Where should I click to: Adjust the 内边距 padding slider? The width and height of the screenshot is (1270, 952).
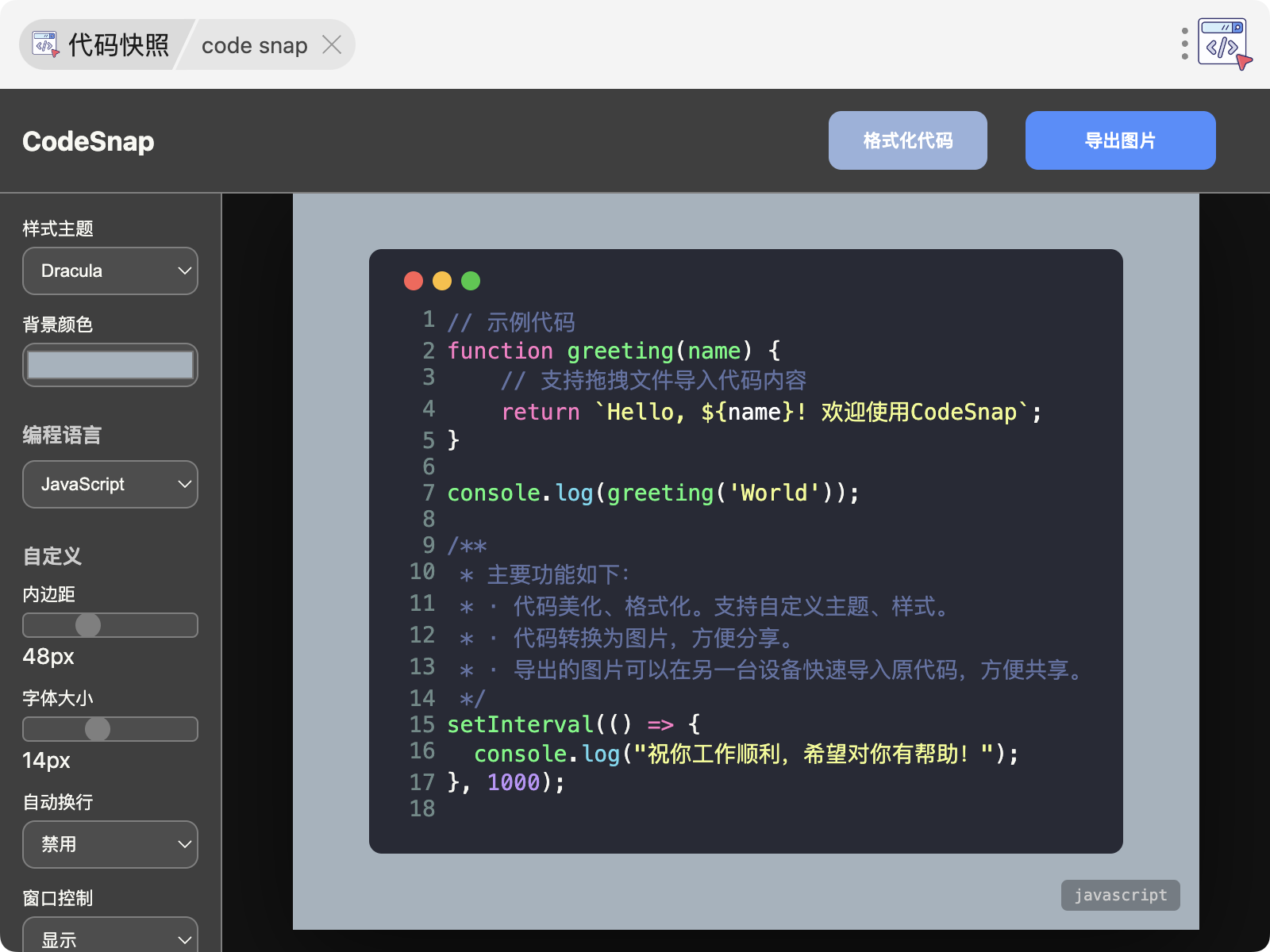[x=110, y=625]
